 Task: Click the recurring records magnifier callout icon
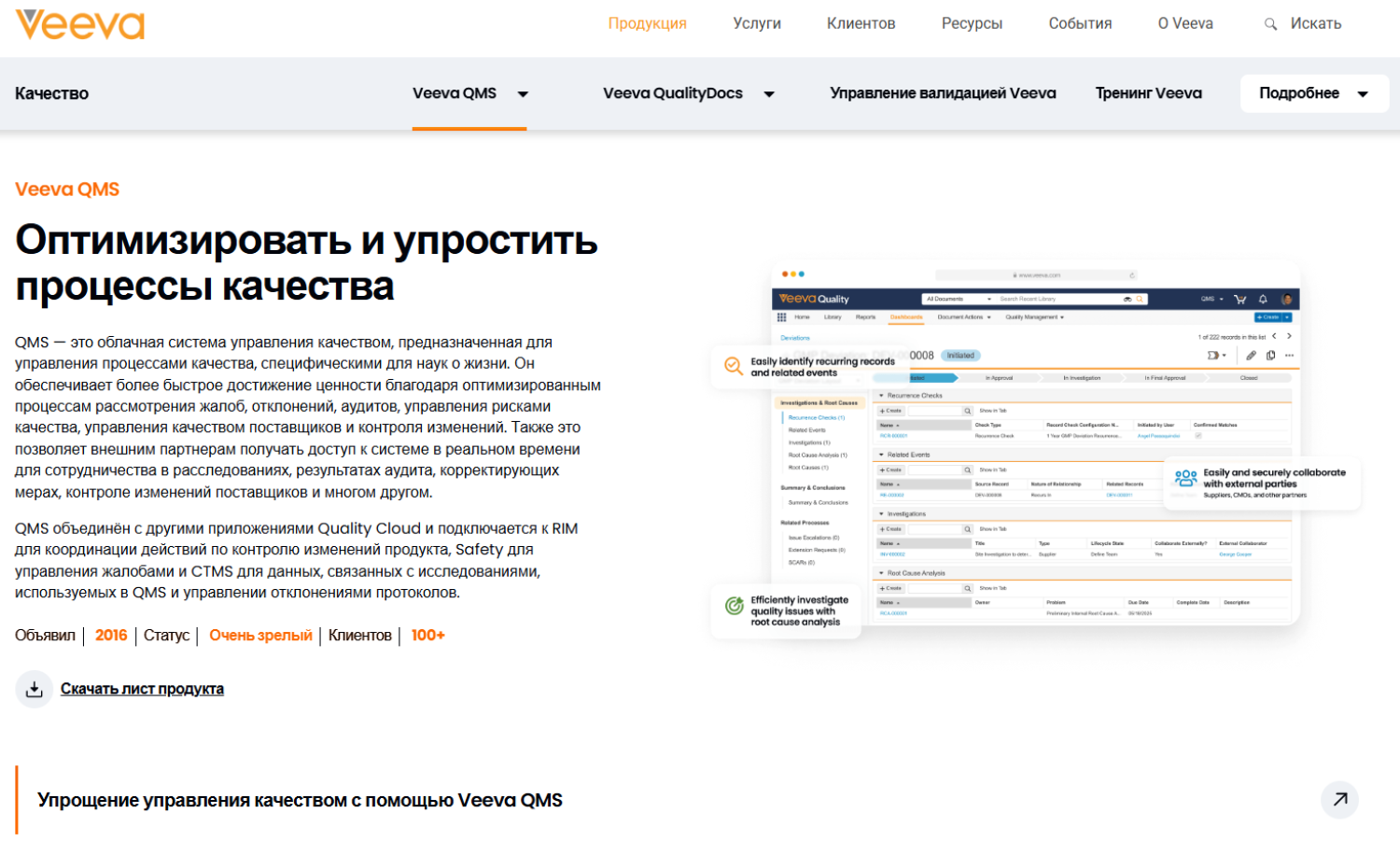click(x=734, y=367)
